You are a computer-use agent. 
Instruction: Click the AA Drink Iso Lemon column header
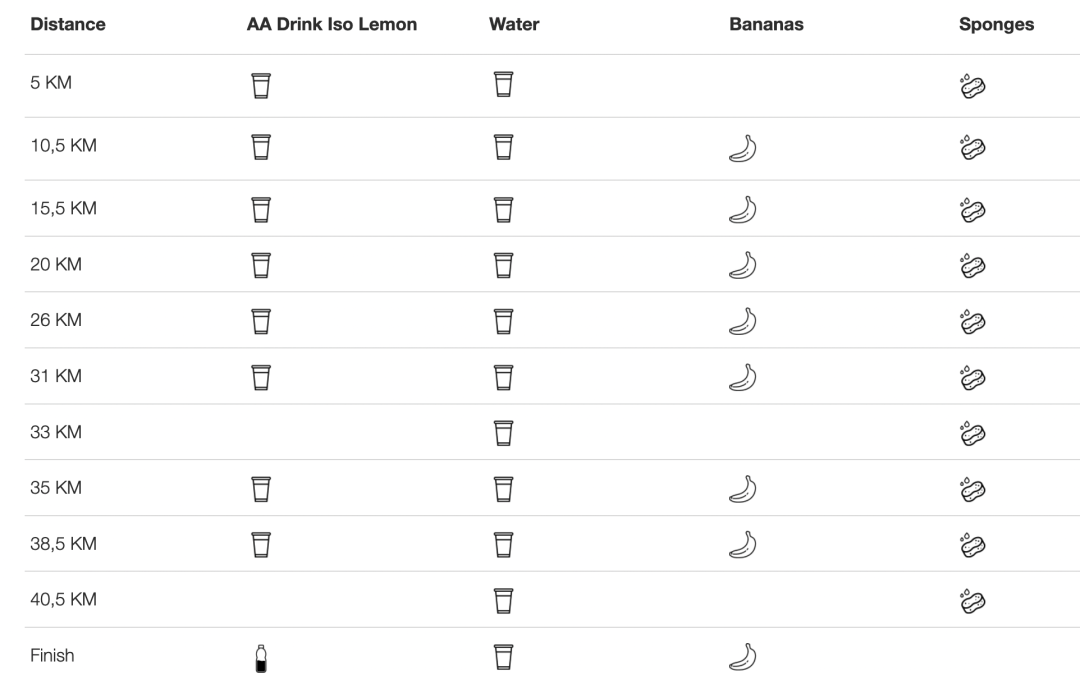(331, 25)
